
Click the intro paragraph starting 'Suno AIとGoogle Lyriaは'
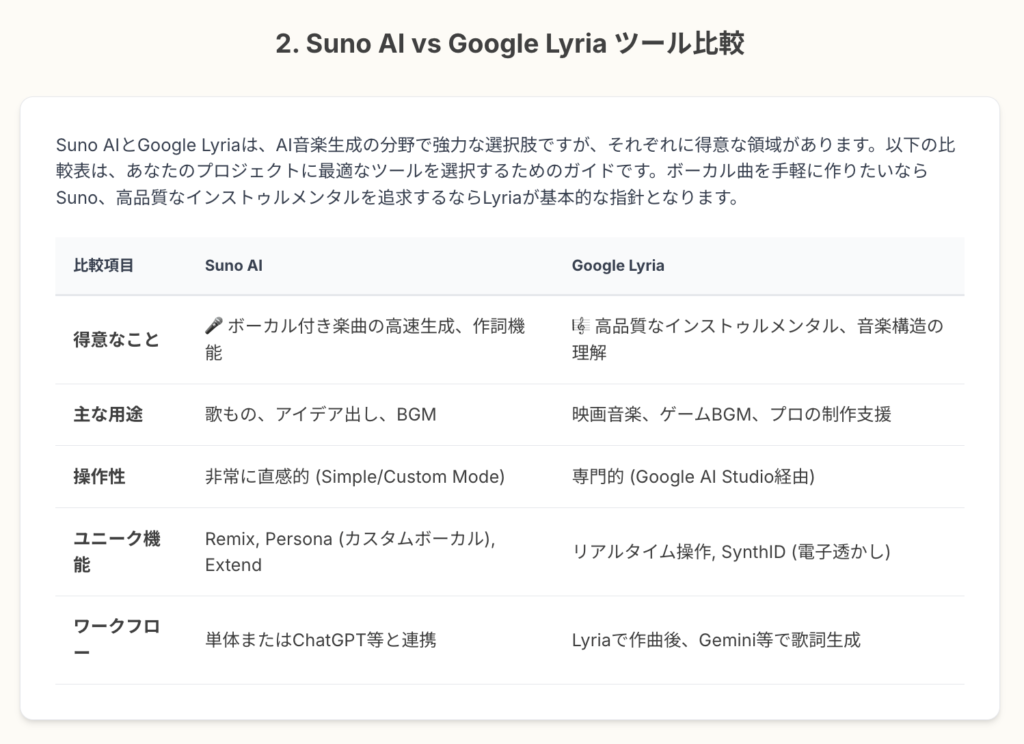click(x=506, y=170)
